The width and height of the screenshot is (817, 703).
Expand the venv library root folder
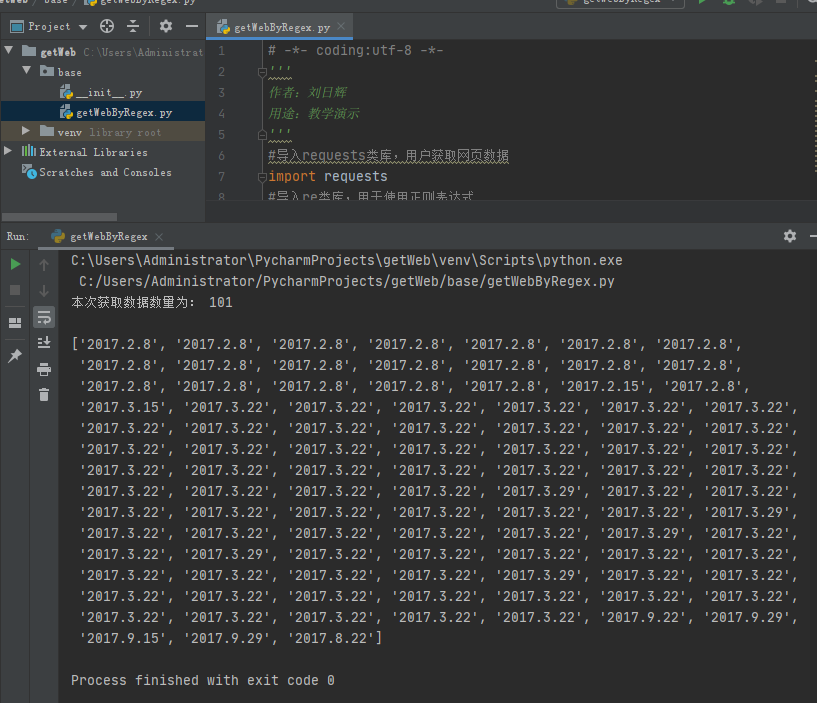[27, 132]
